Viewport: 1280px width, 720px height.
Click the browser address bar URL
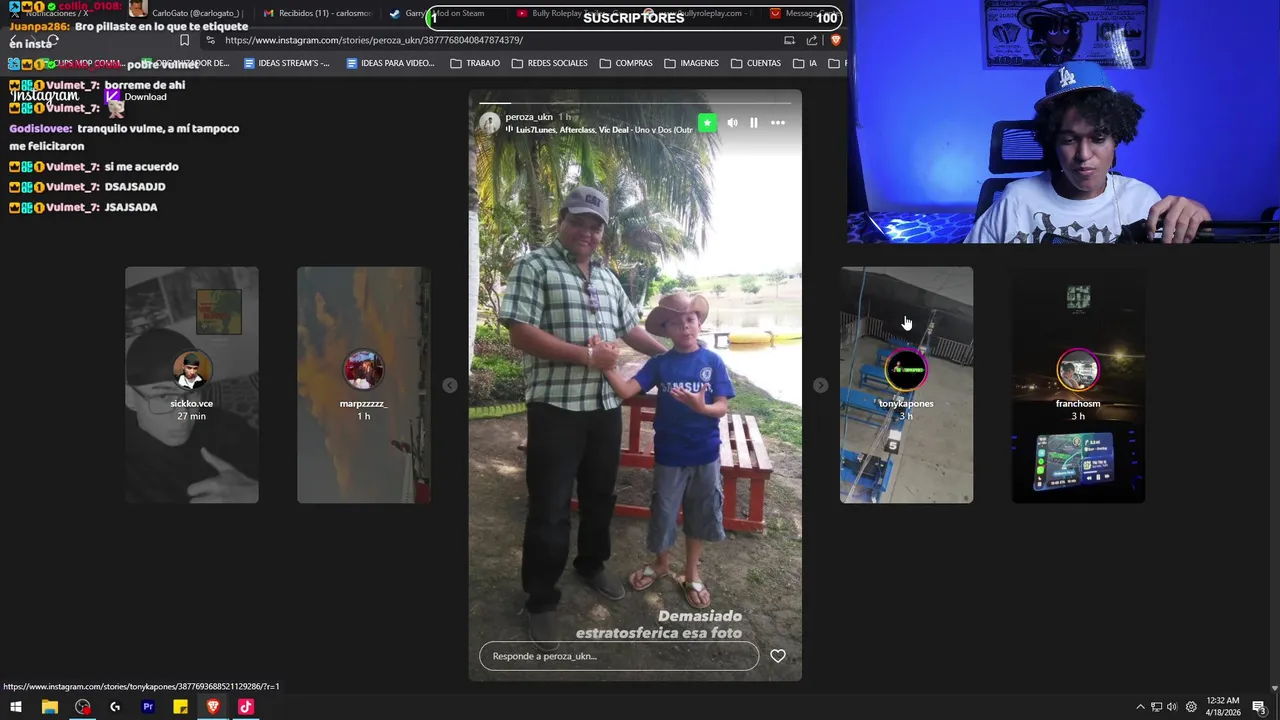tap(374, 40)
